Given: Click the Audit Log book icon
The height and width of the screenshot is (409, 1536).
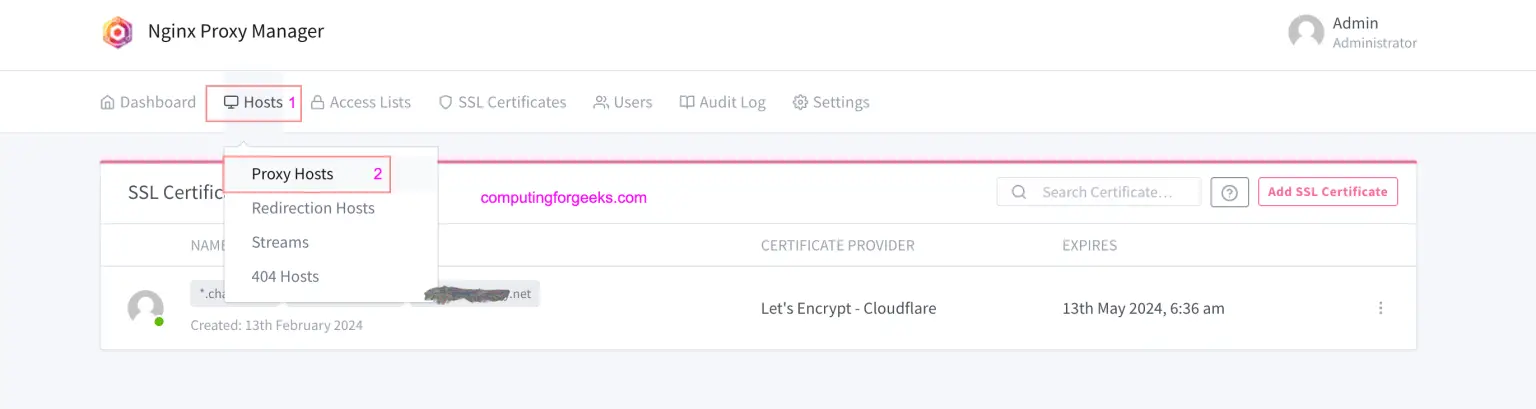Looking at the screenshot, I should point(687,102).
